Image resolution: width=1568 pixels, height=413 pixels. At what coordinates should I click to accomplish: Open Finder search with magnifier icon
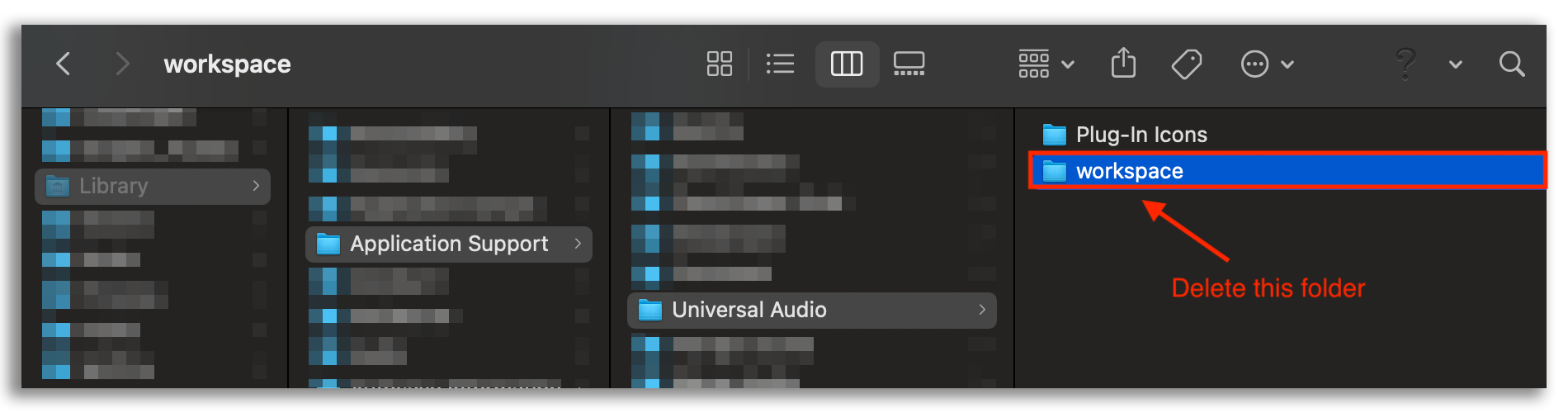1512,64
